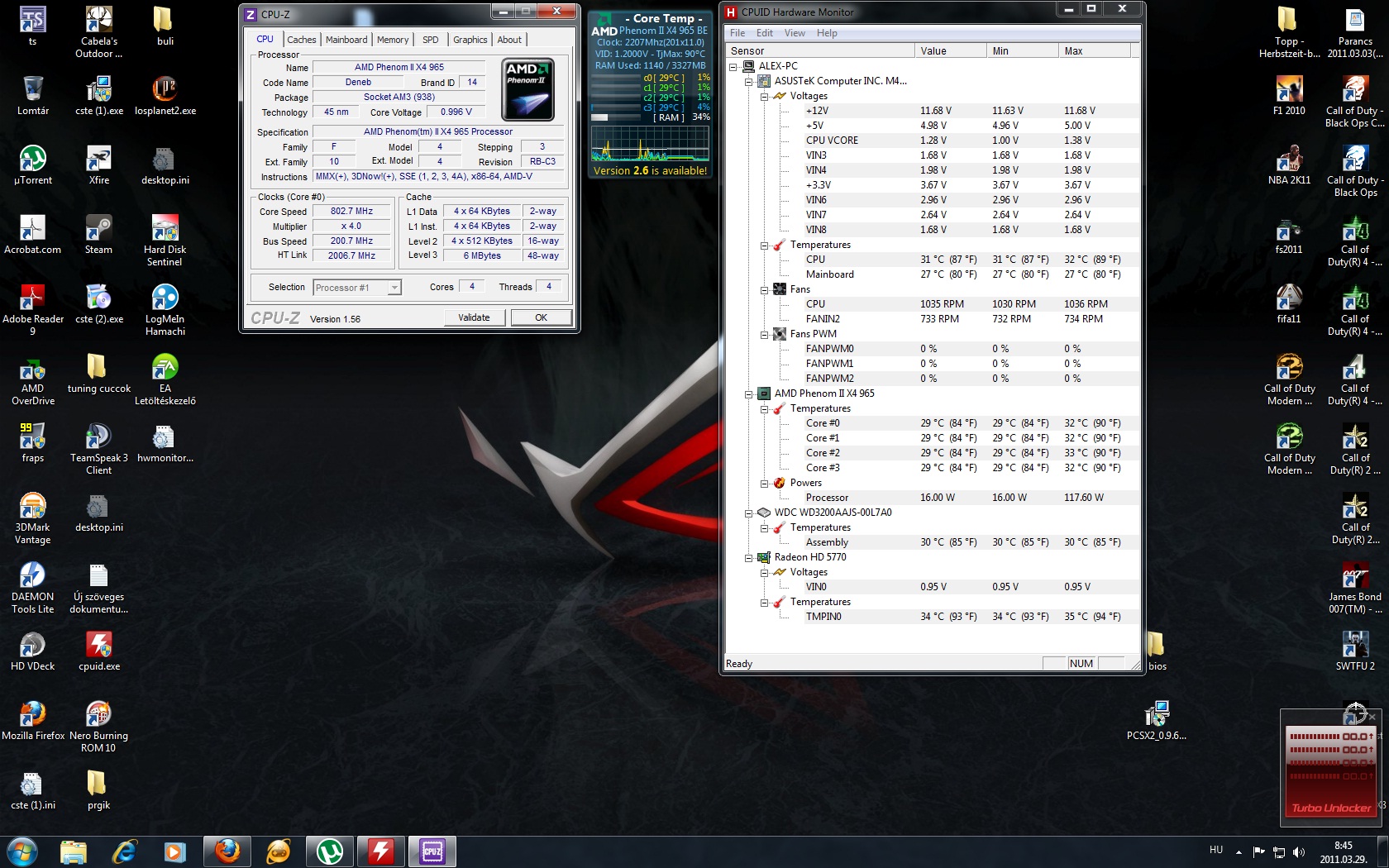Open the Acrobat.com desktop shortcut
Screen dimensions: 1389x868
pyautogui.click(x=33, y=235)
